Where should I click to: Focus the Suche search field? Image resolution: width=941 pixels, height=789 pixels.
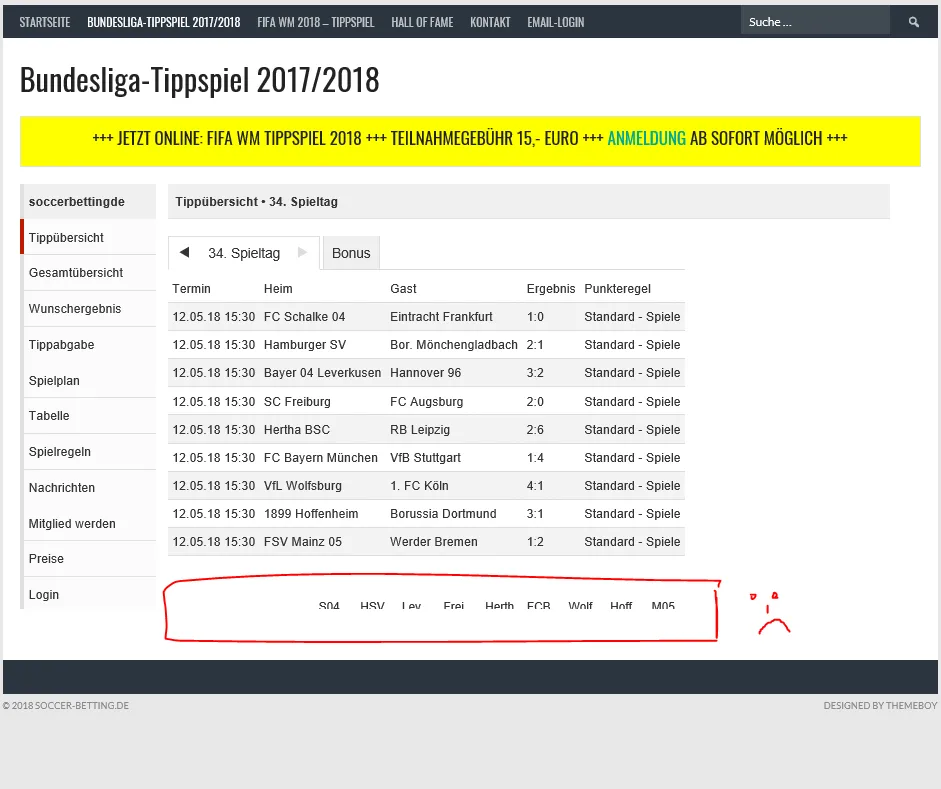coord(816,22)
